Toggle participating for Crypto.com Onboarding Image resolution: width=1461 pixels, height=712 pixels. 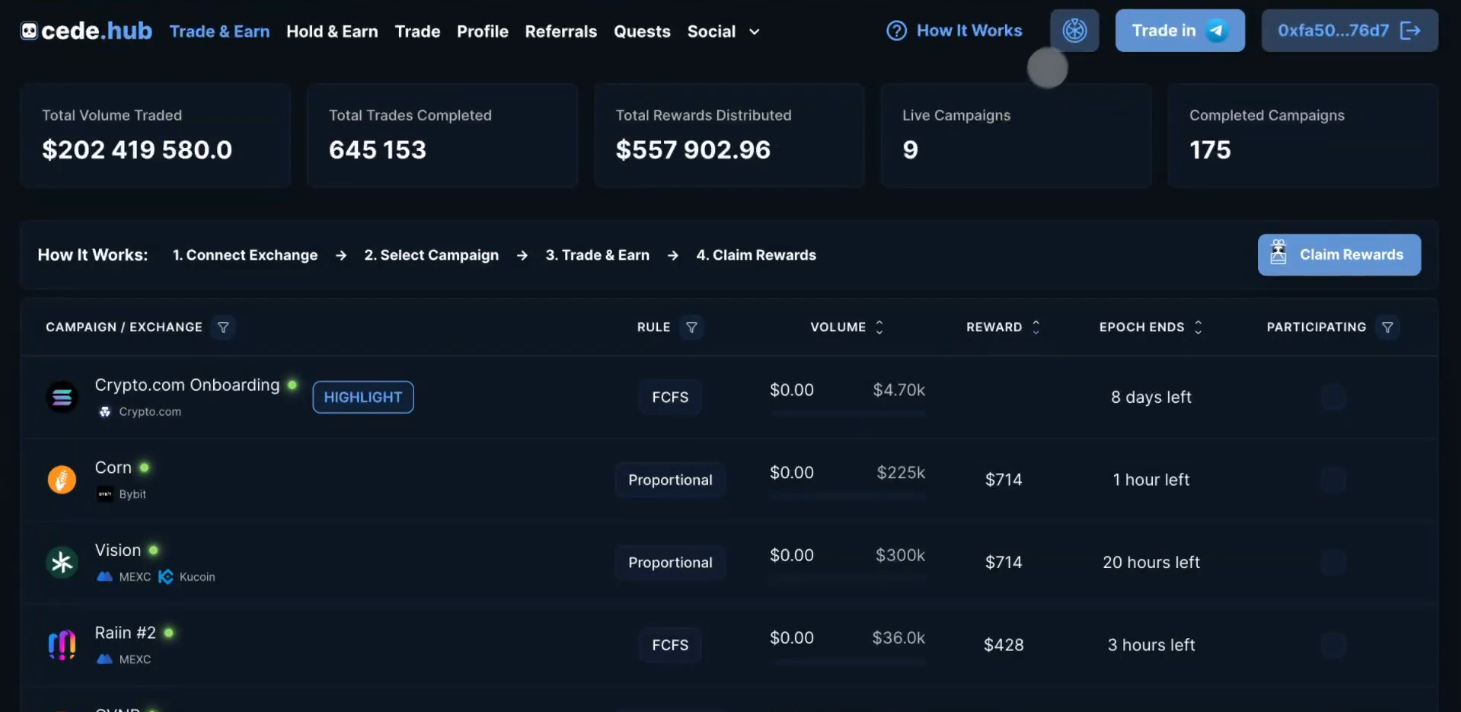click(1333, 397)
